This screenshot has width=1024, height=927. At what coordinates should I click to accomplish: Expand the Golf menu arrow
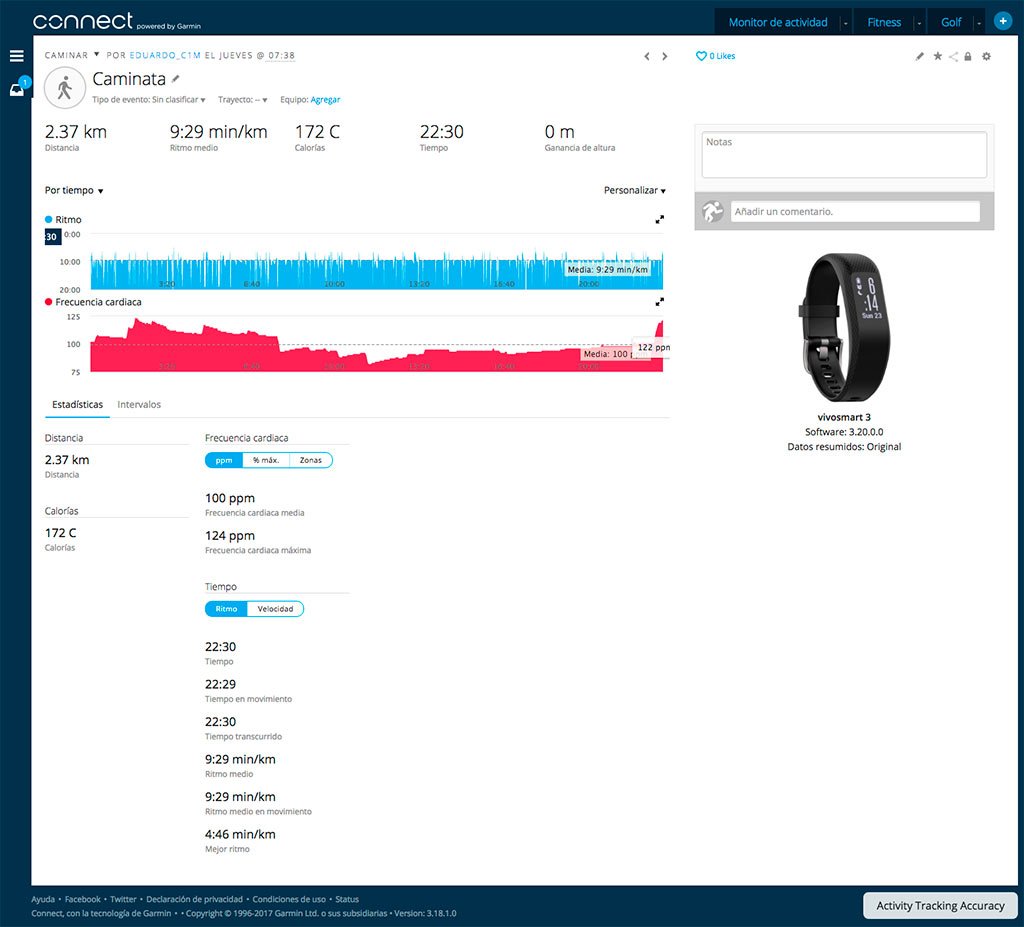click(x=979, y=23)
